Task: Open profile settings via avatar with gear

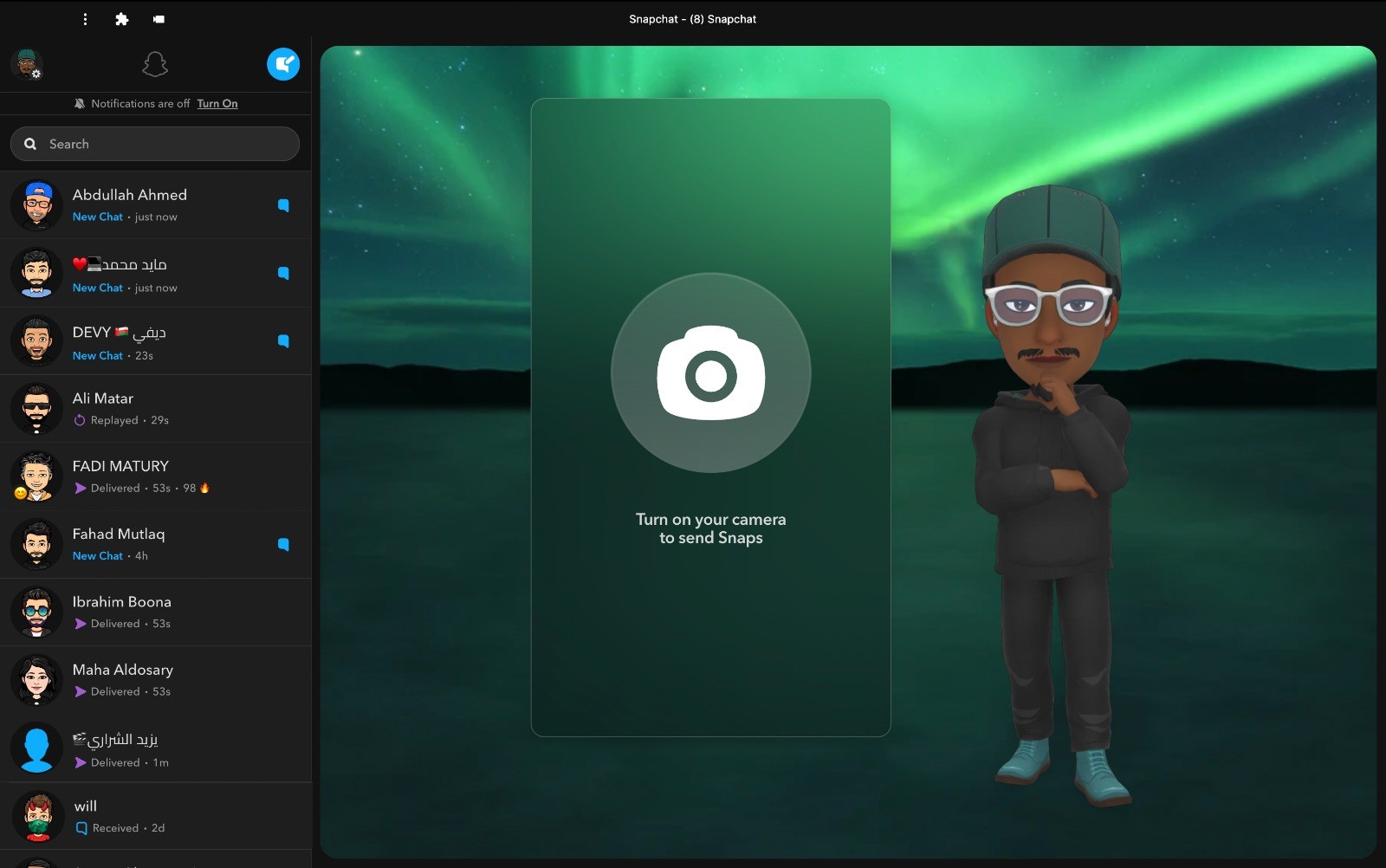Action: 27,64
